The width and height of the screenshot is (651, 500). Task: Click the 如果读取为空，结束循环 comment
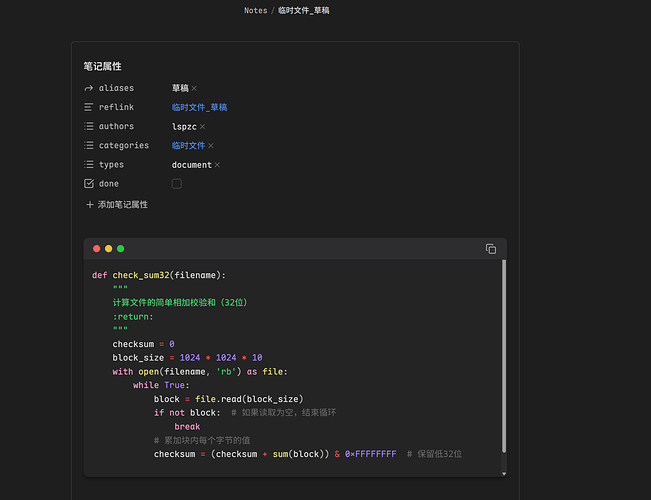284,413
